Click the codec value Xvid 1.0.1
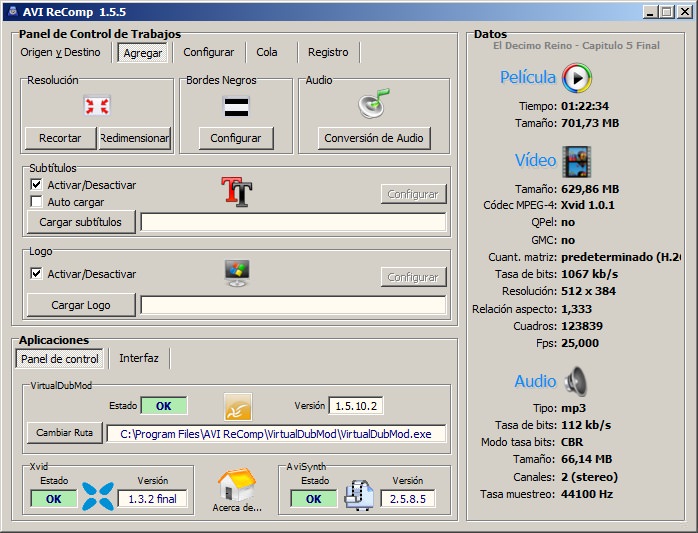 point(588,205)
